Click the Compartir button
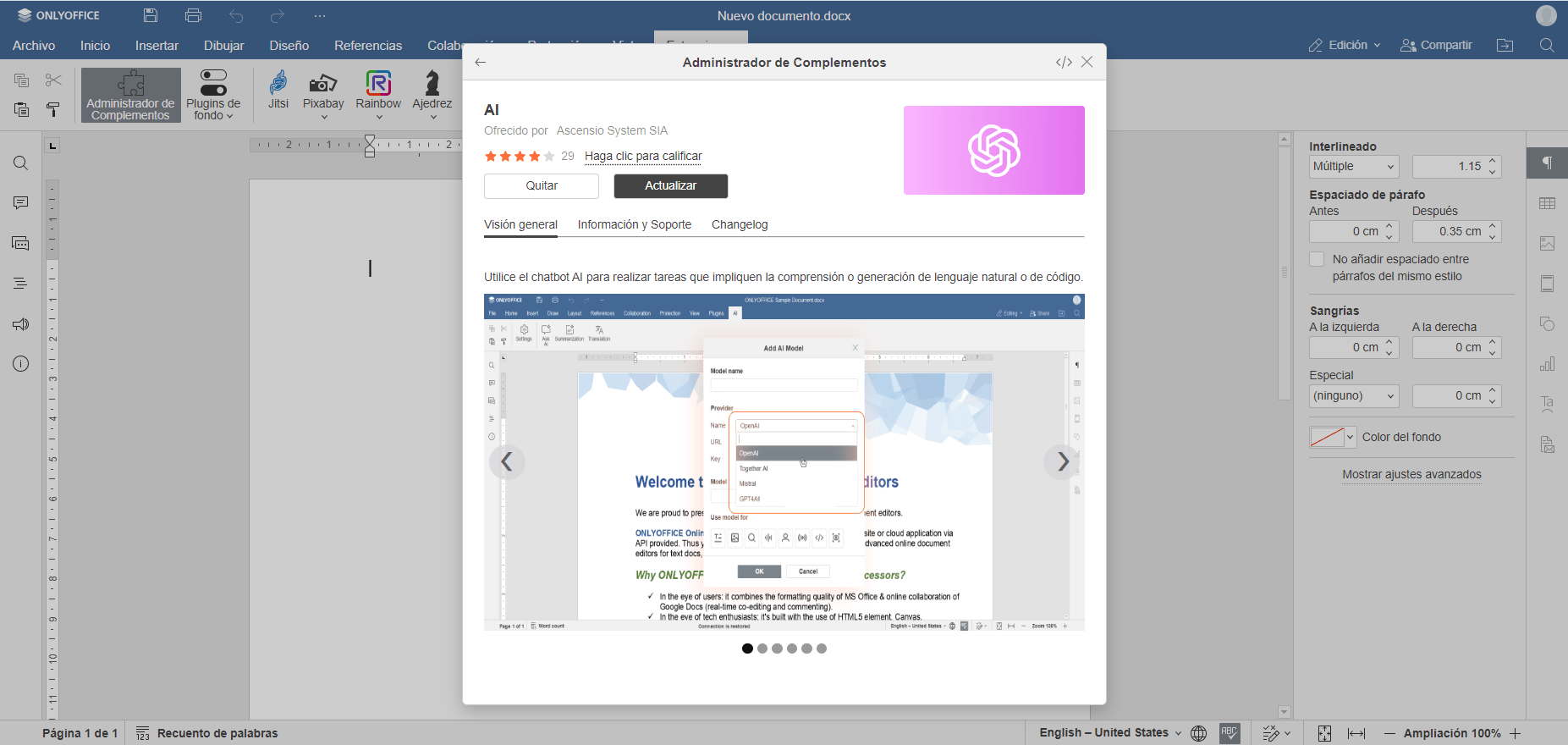 [x=1437, y=46]
